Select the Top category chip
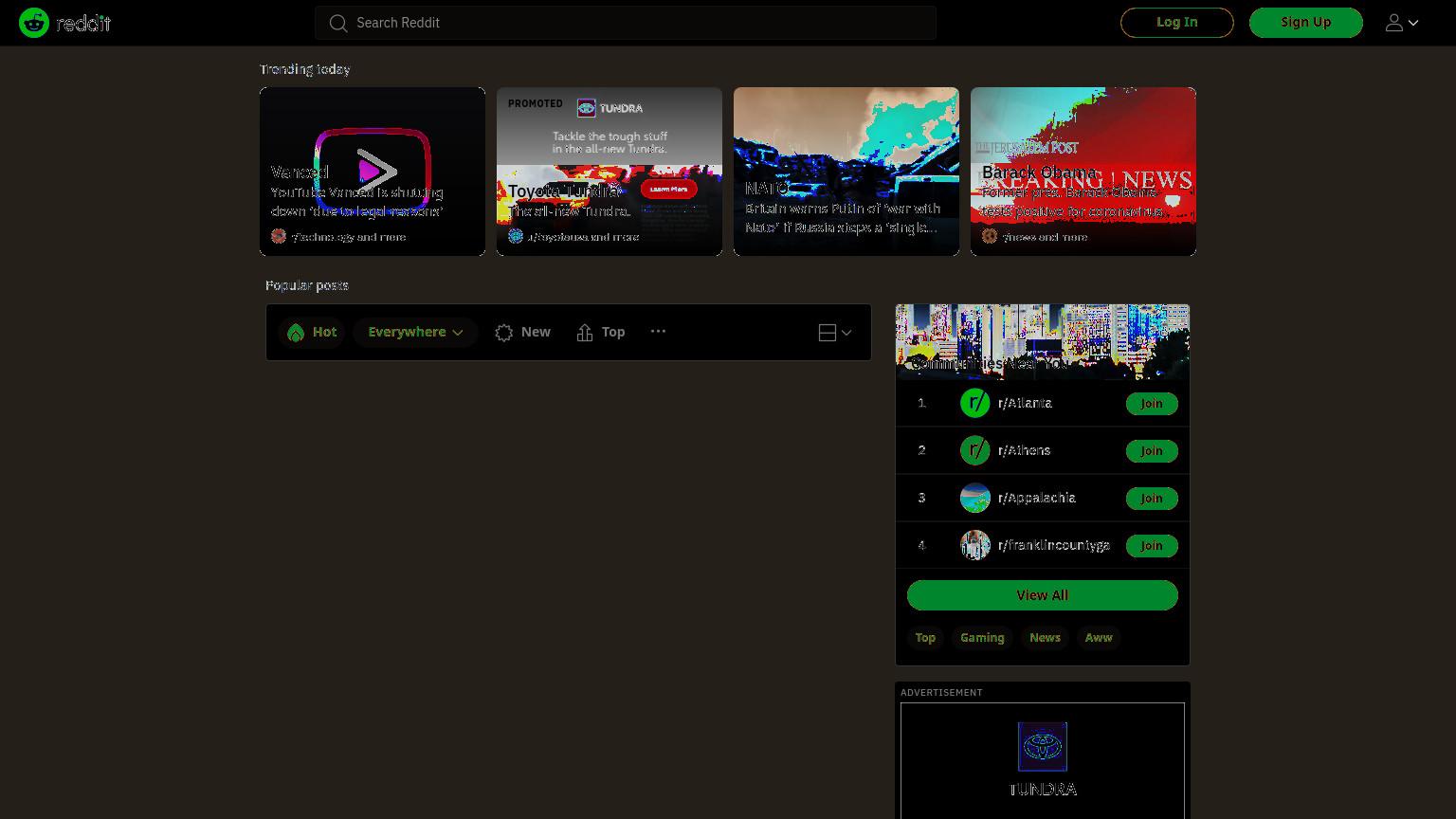This screenshot has width=1456, height=819. tap(925, 638)
